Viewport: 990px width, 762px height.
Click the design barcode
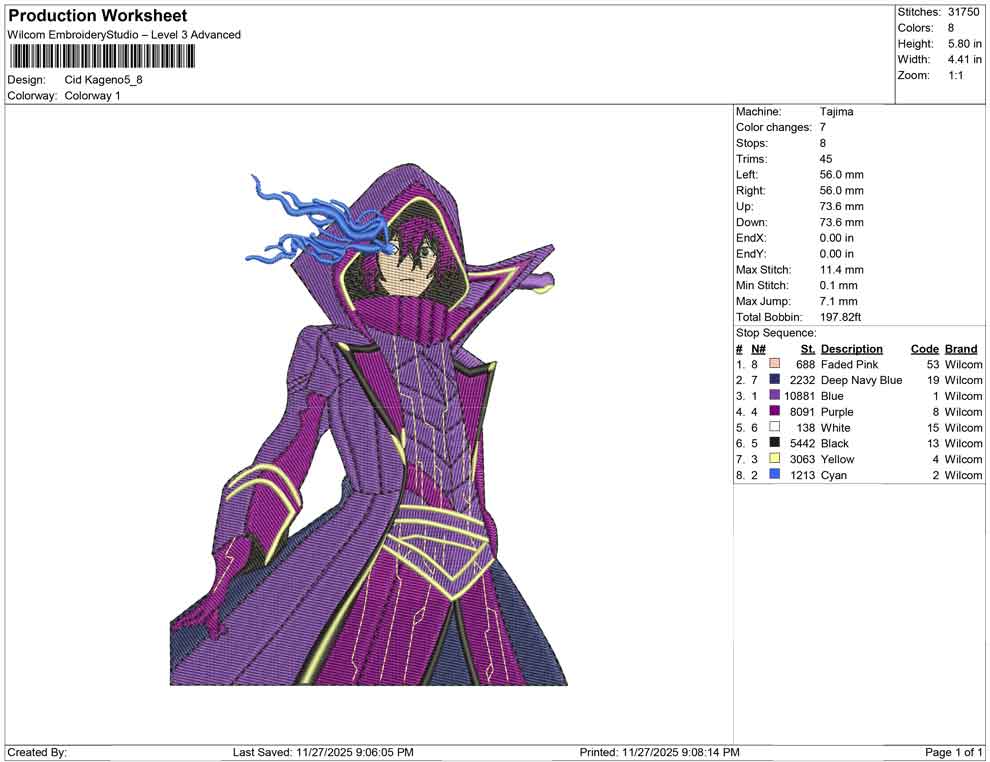tap(102, 57)
